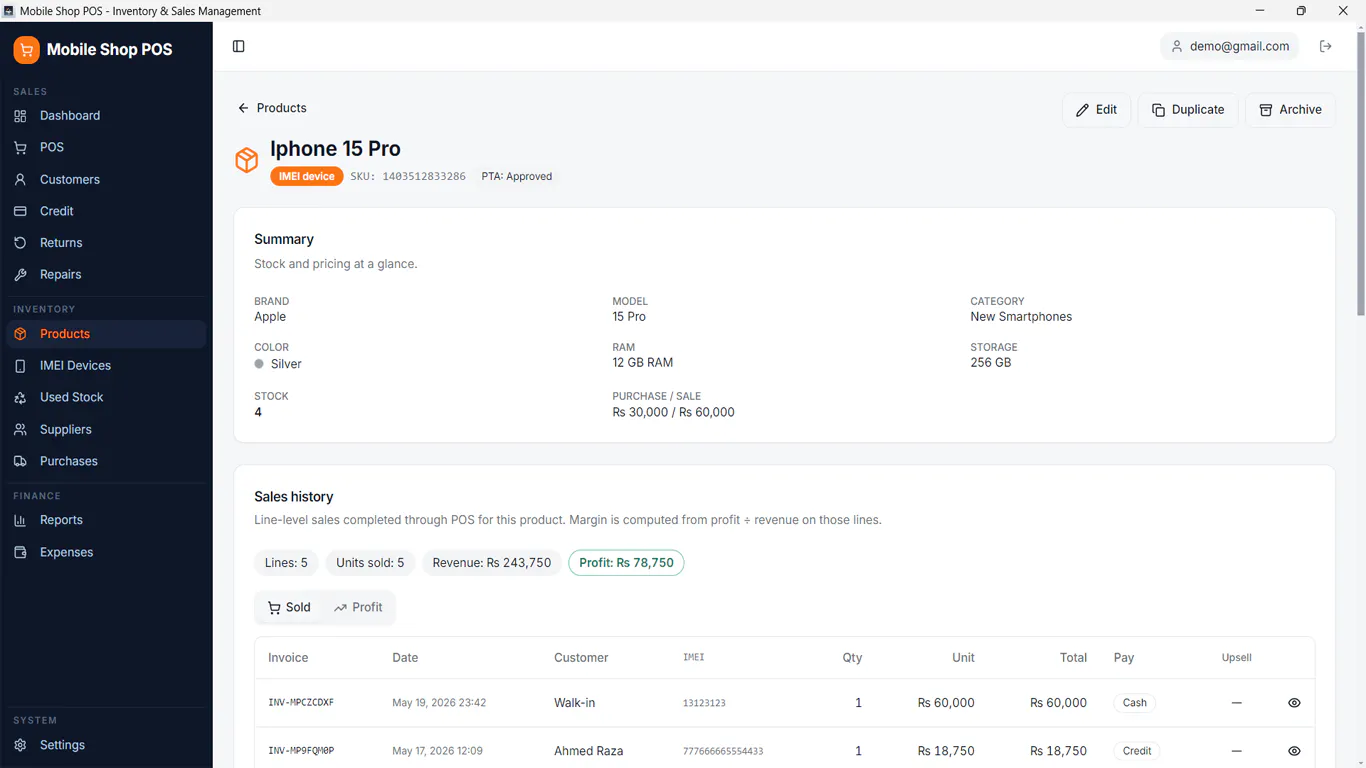This screenshot has height=768, width=1366.
Task: Click the Products box icon in sidebar
Action: pos(20,334)
